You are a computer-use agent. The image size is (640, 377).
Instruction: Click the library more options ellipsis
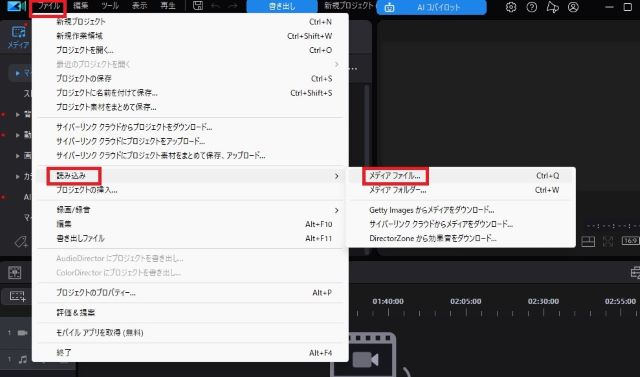pyautogui.click(x=353, y=68)
